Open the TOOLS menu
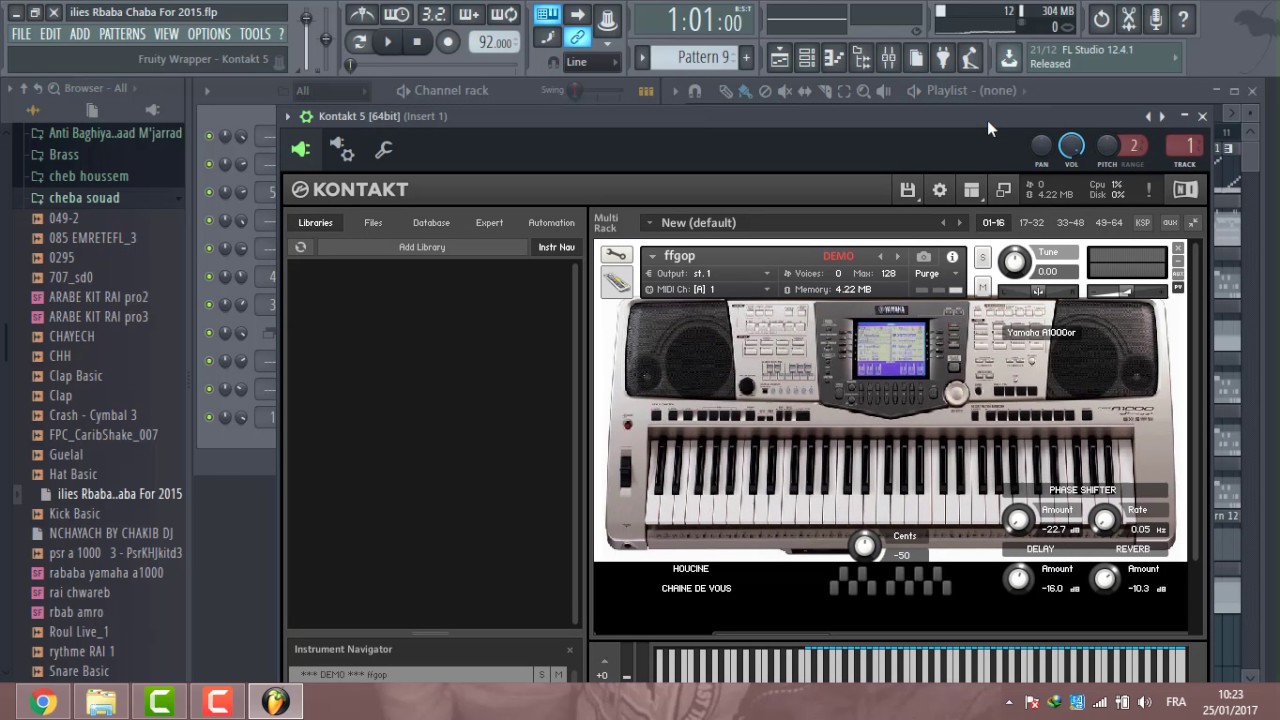Image resolution: width=1280 pixels, height=720 pixels. pyautogui.click(x=255, y=34)
